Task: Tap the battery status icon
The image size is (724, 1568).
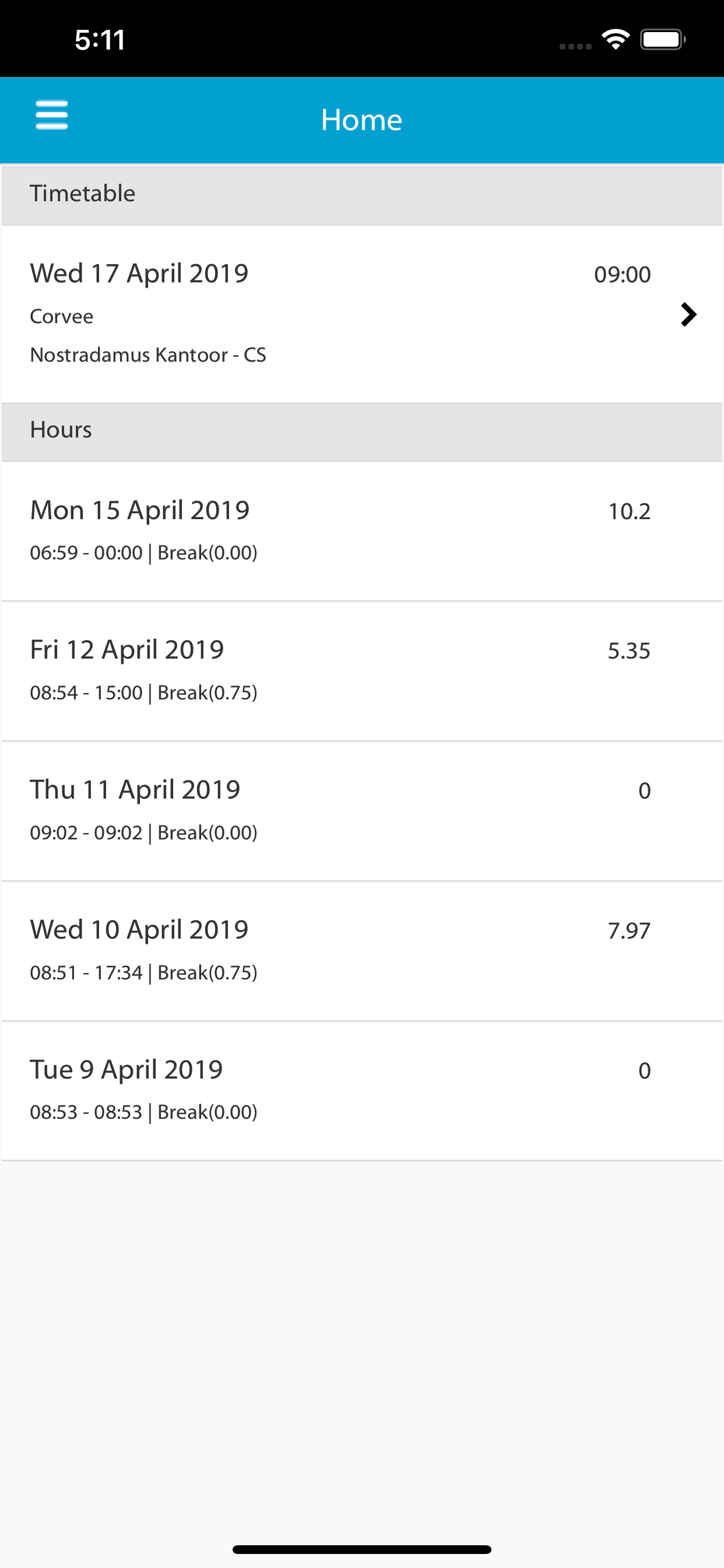Action: (662, 40)
